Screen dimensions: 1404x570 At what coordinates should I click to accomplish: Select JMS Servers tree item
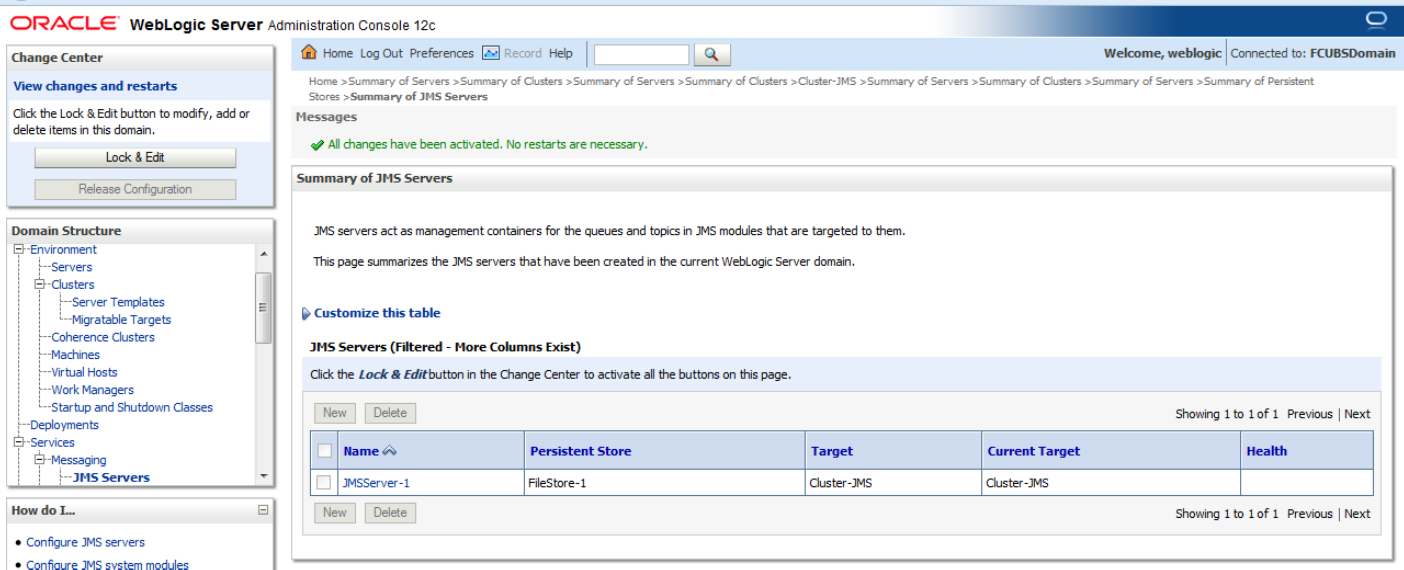coord(111,477)
